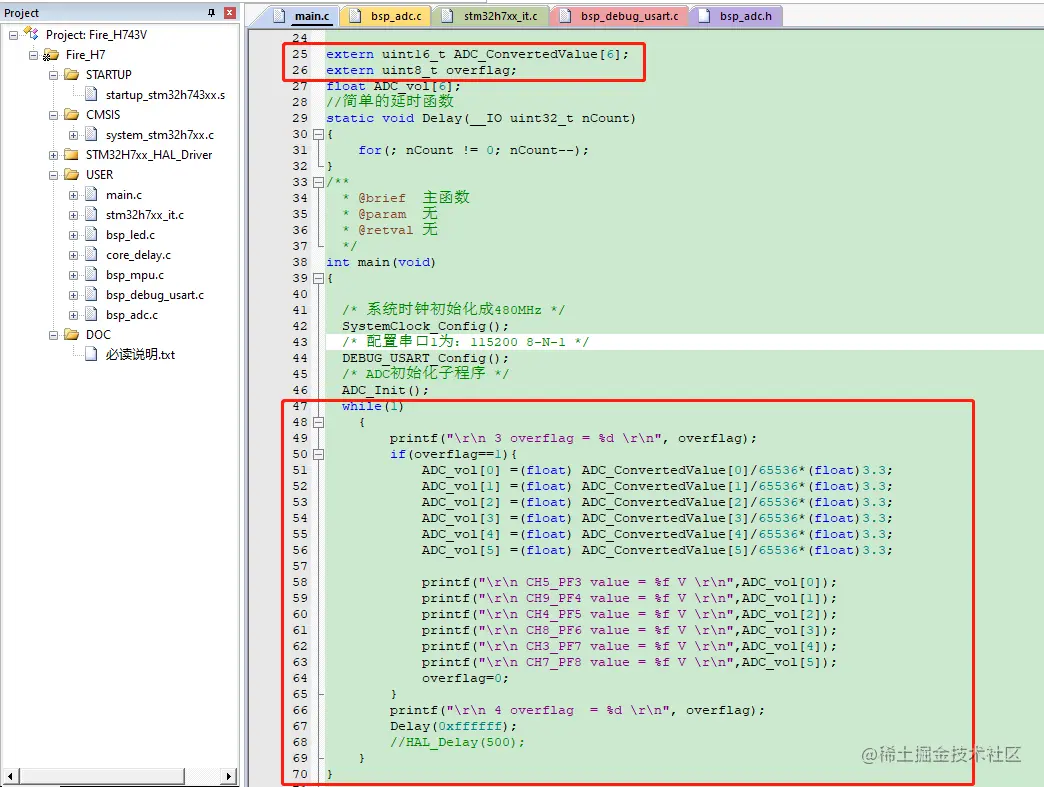Click the USER folder icon
1044x787 pixels.
tap(71, 174)
